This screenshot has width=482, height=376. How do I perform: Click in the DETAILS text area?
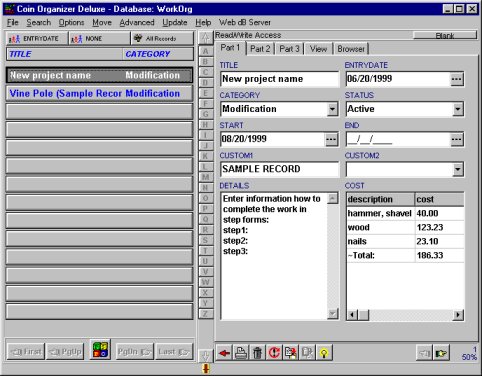274,256
